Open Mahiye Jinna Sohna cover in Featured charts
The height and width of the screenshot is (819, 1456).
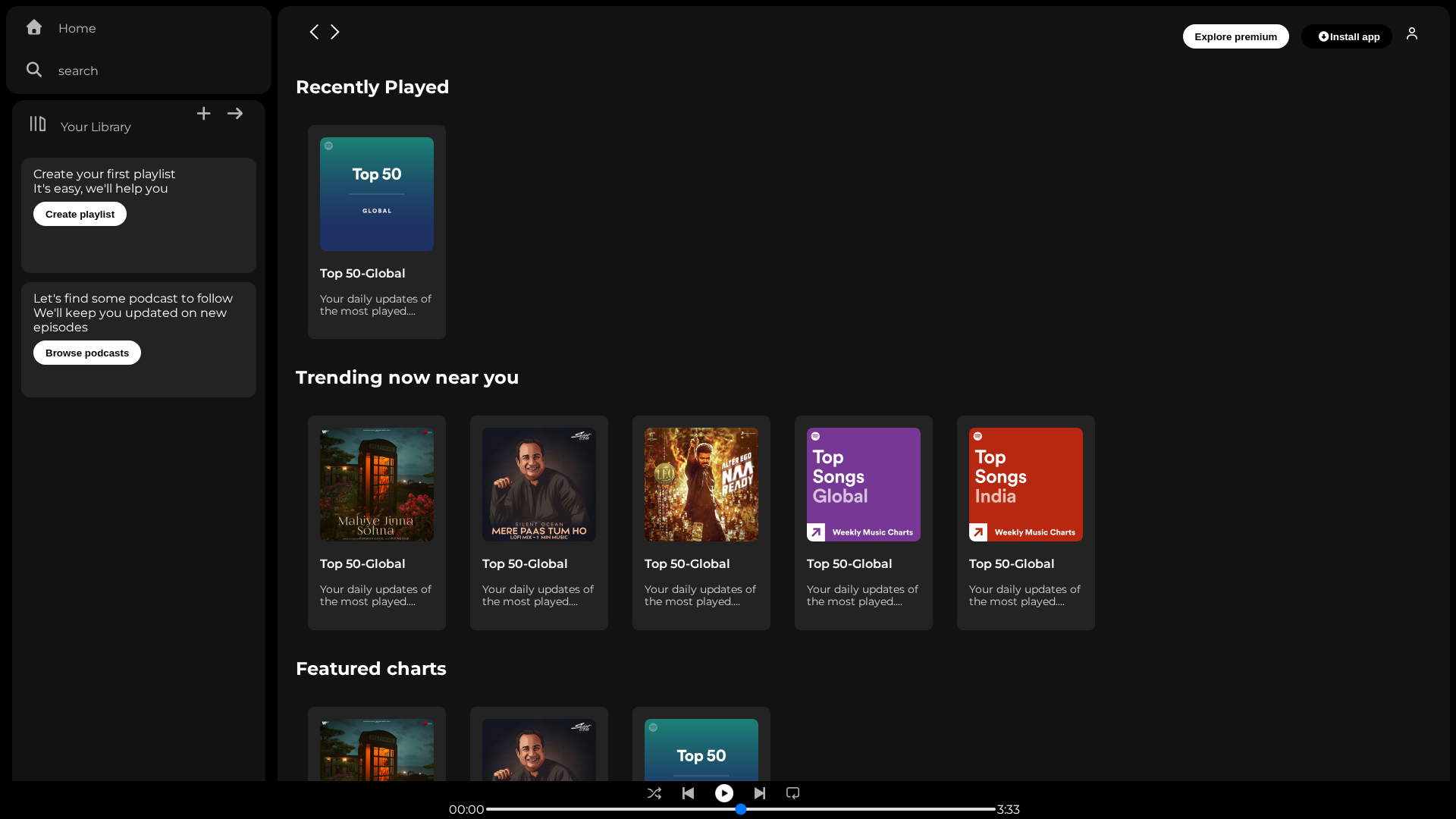377,750
